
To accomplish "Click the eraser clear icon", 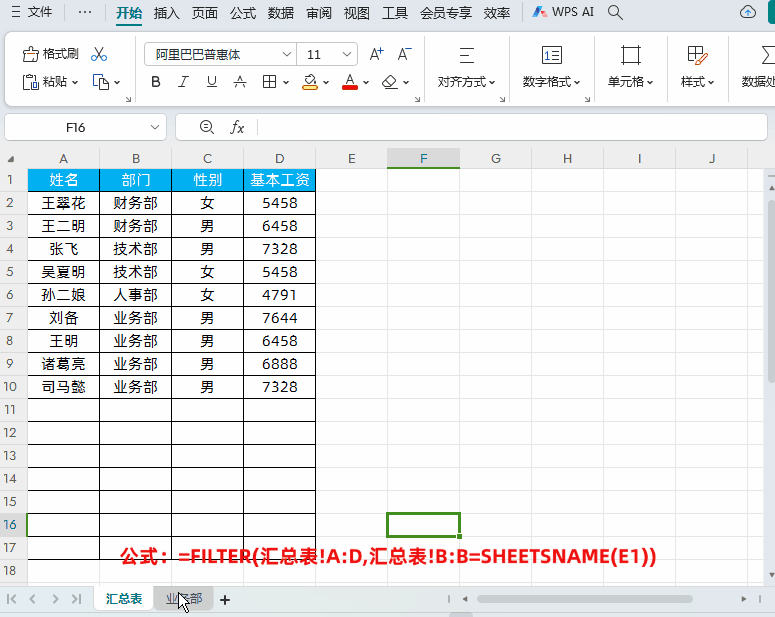I will 390,82.
